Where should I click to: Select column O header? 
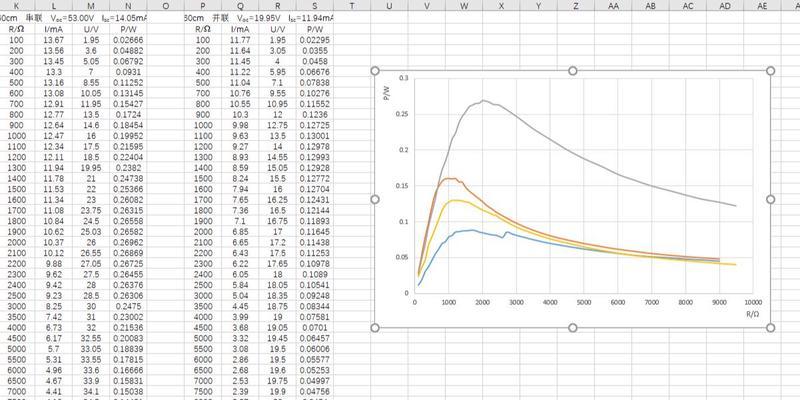pyautogui.click(x=166, y=6)
